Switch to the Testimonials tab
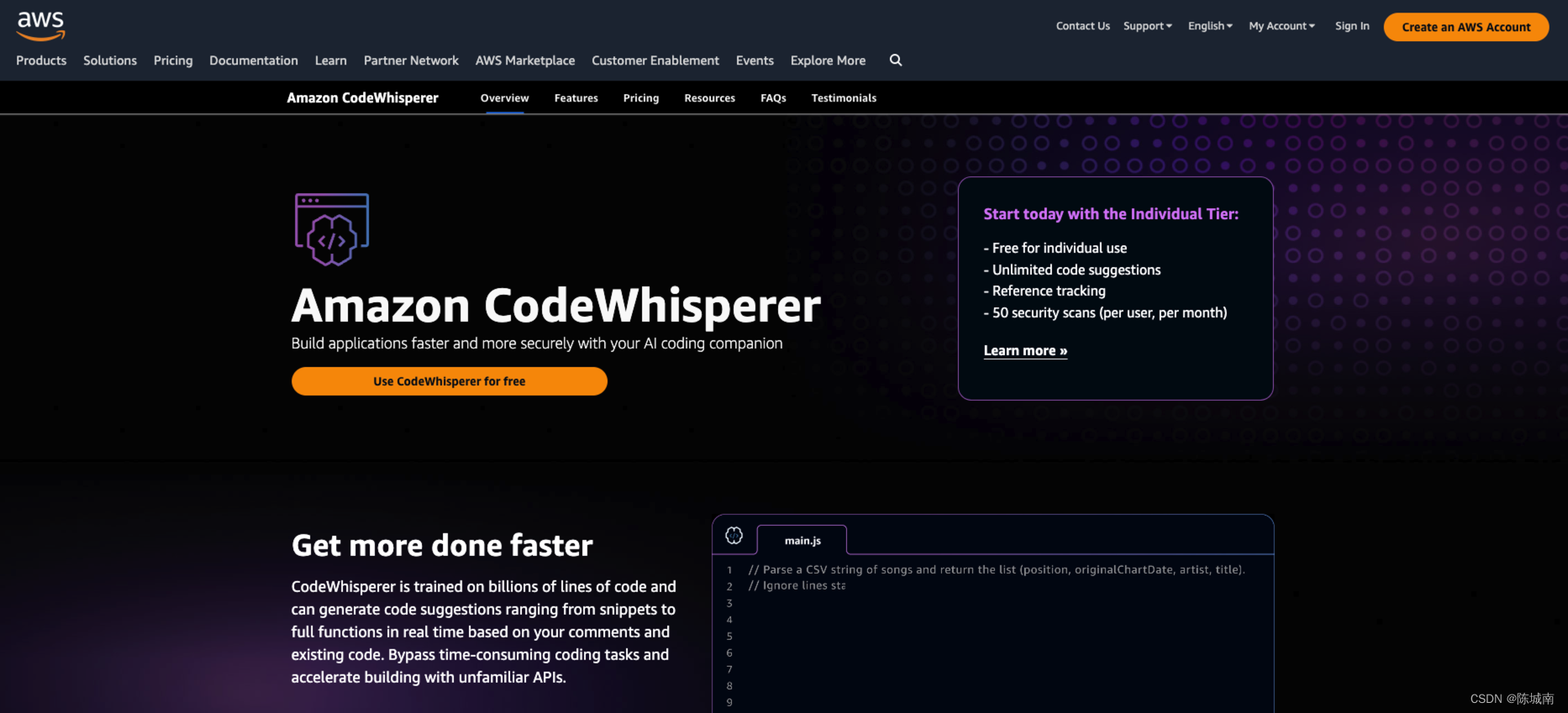The image size is (1568, 713). pos(844,98)
